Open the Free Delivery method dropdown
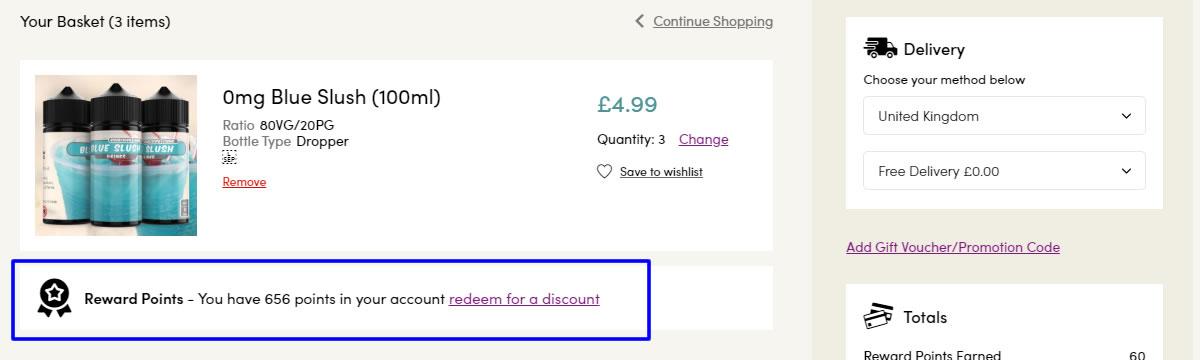 point(1004,171)
